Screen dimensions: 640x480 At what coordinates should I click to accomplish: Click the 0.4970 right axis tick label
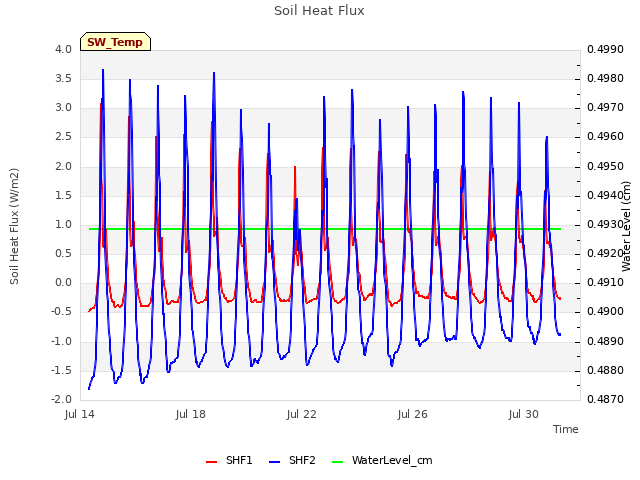(605, 108)
